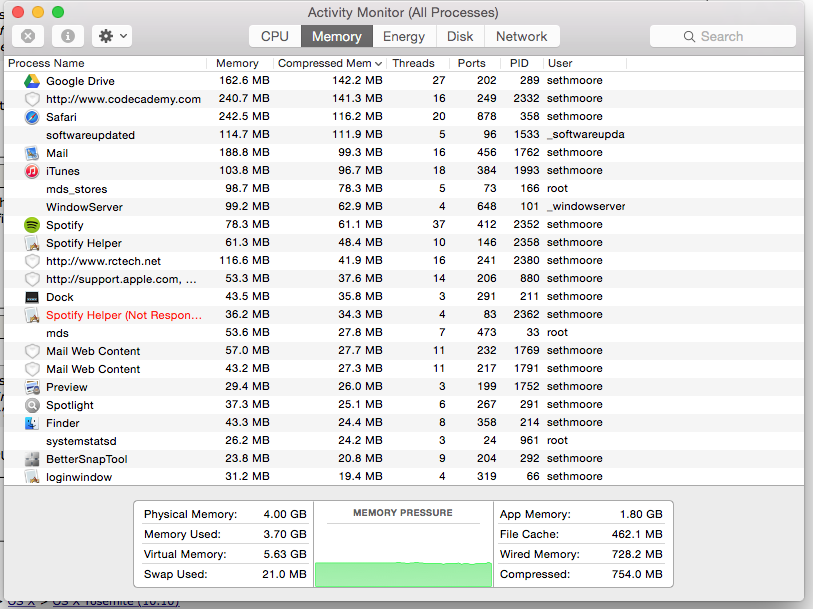Click the support.apple.com shield icon
Screen dimensions: 813x609
[x=32, y=279]
